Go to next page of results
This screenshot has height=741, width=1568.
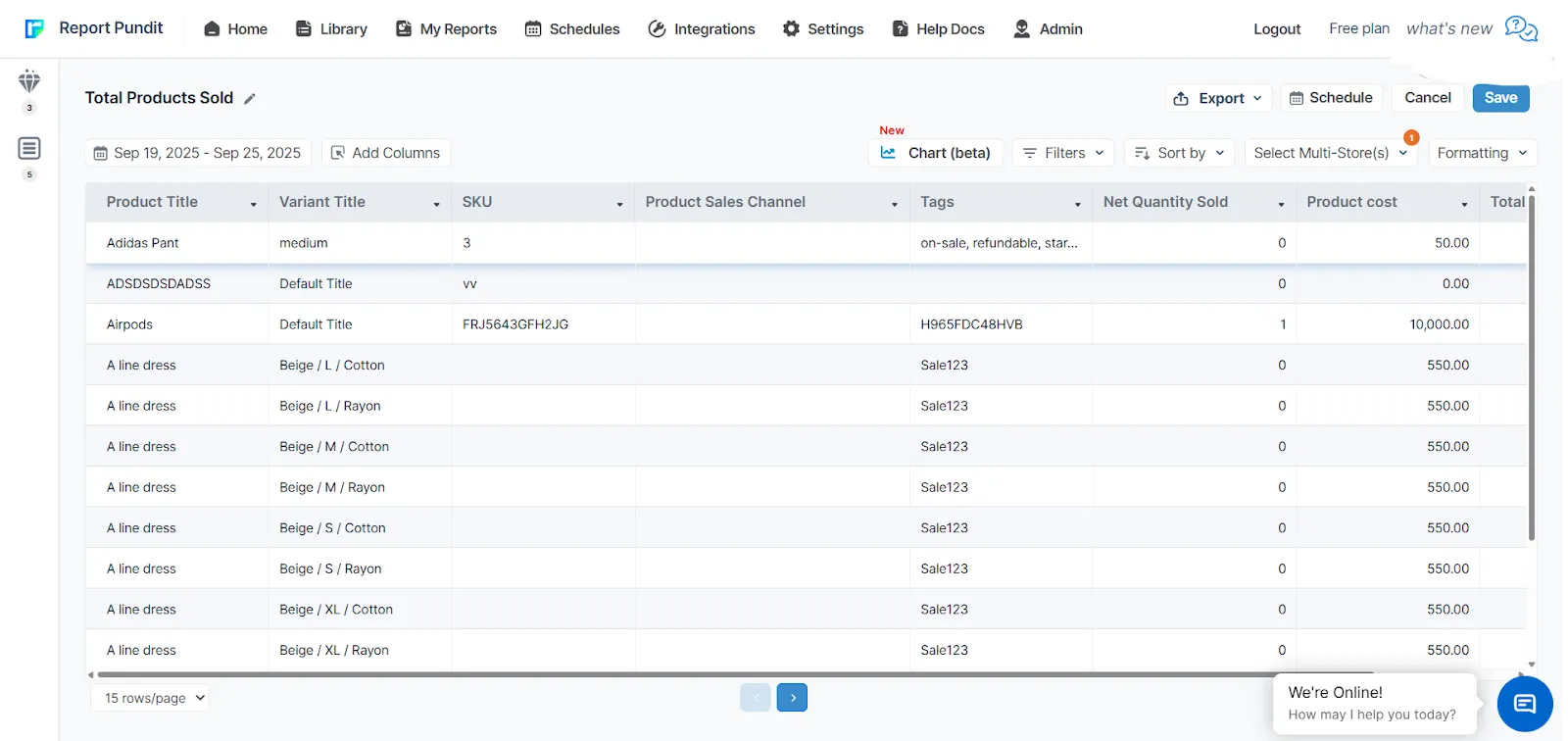[x=792, y=698]
